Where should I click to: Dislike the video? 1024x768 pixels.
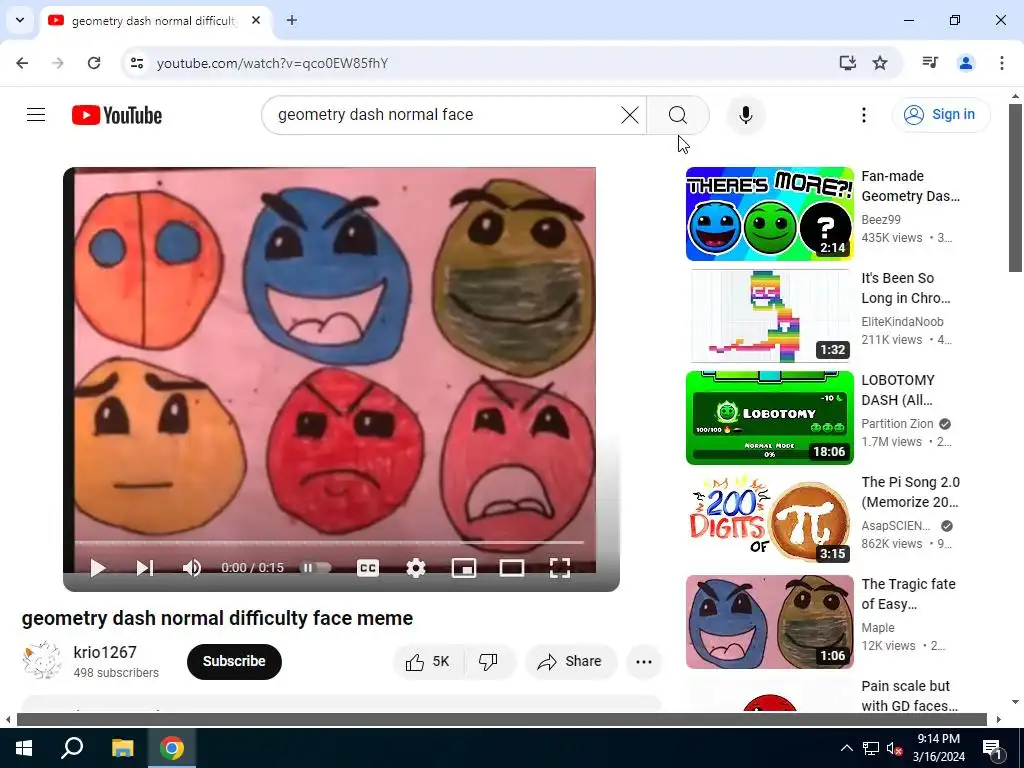(488, 662)
